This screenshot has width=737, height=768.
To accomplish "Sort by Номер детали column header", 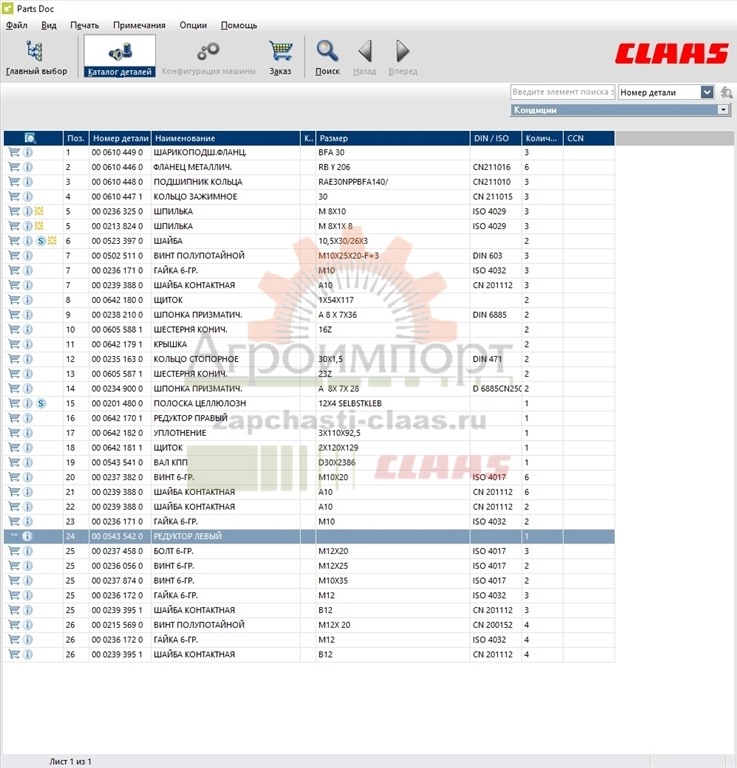I will coord(120,138).
